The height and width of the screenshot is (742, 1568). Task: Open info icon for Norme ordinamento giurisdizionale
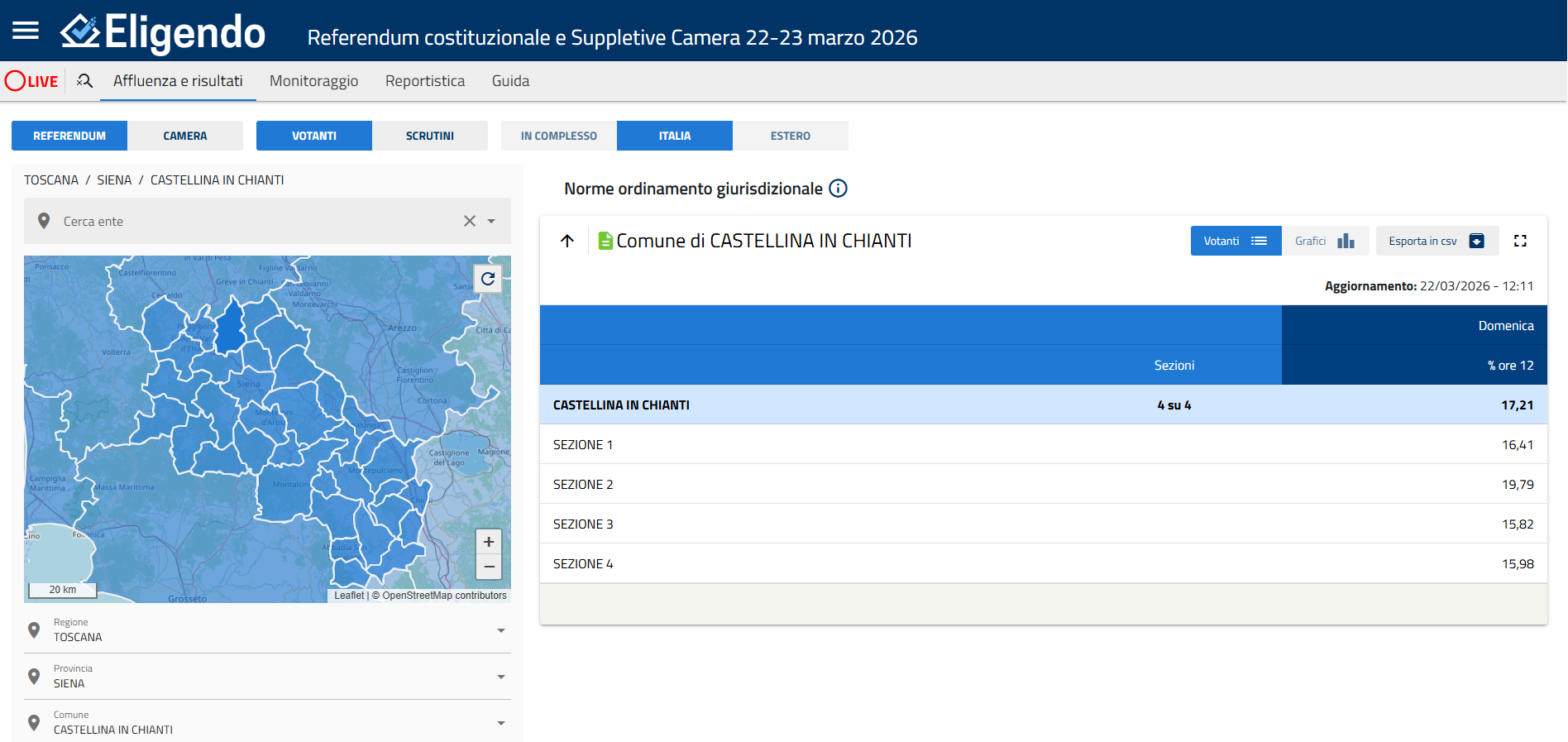coord(838,189)
